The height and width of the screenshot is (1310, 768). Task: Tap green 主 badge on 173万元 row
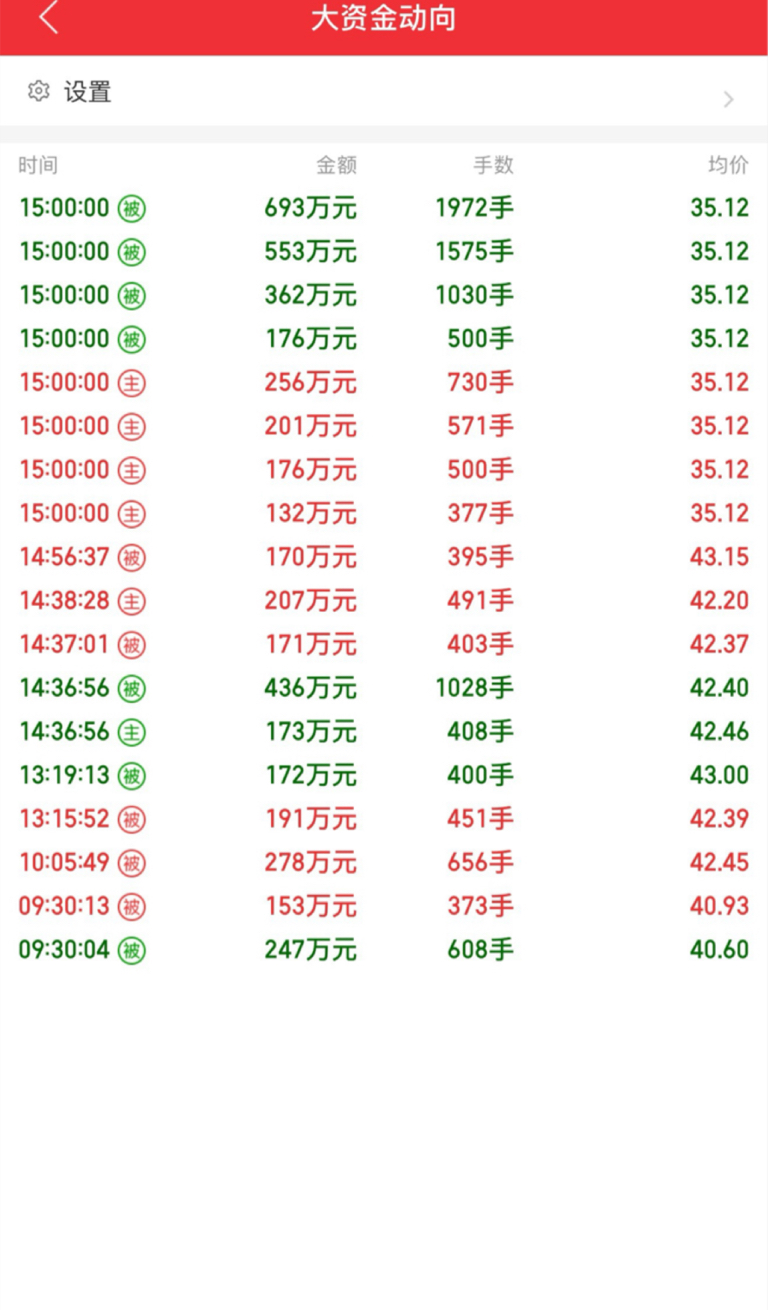[x=132, y=732]
